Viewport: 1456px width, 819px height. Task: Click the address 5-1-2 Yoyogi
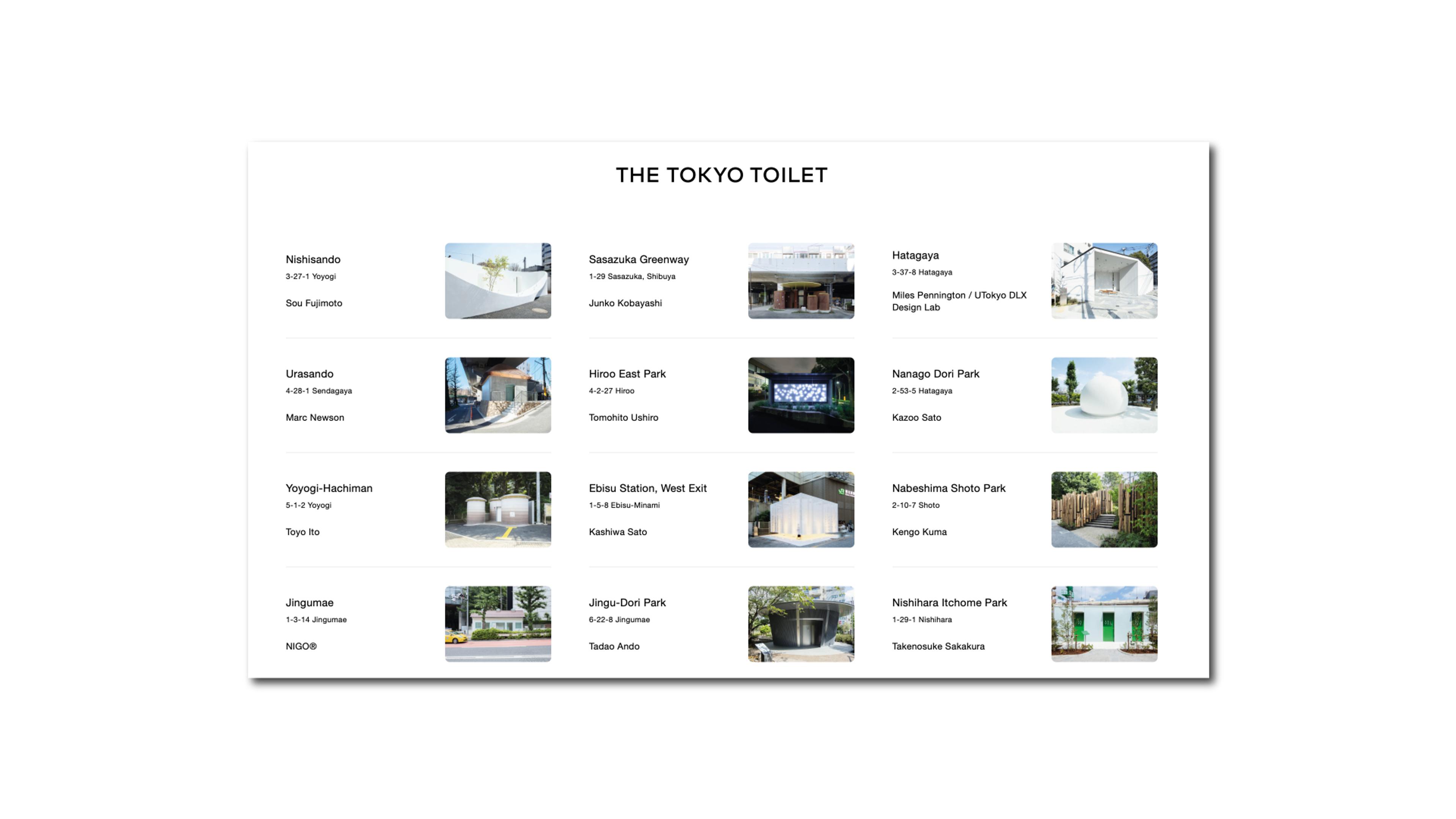[308, 506]
